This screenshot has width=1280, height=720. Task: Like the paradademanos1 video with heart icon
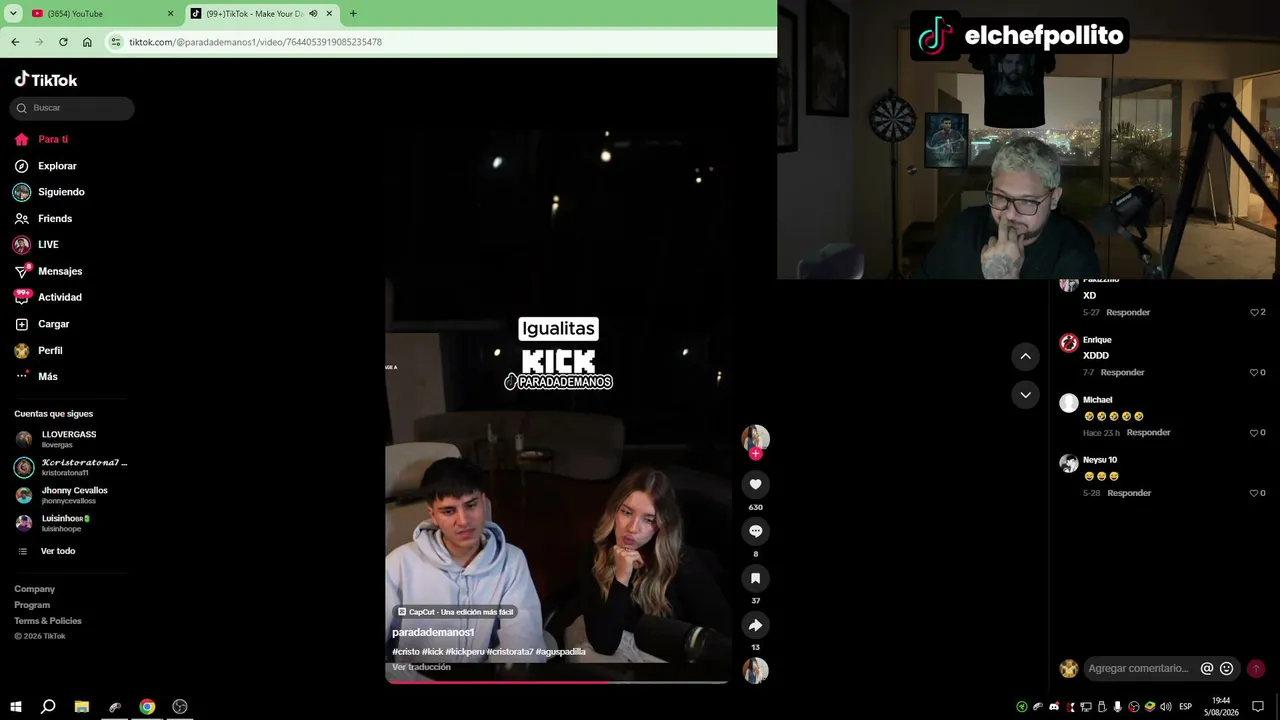coord(755,484)
